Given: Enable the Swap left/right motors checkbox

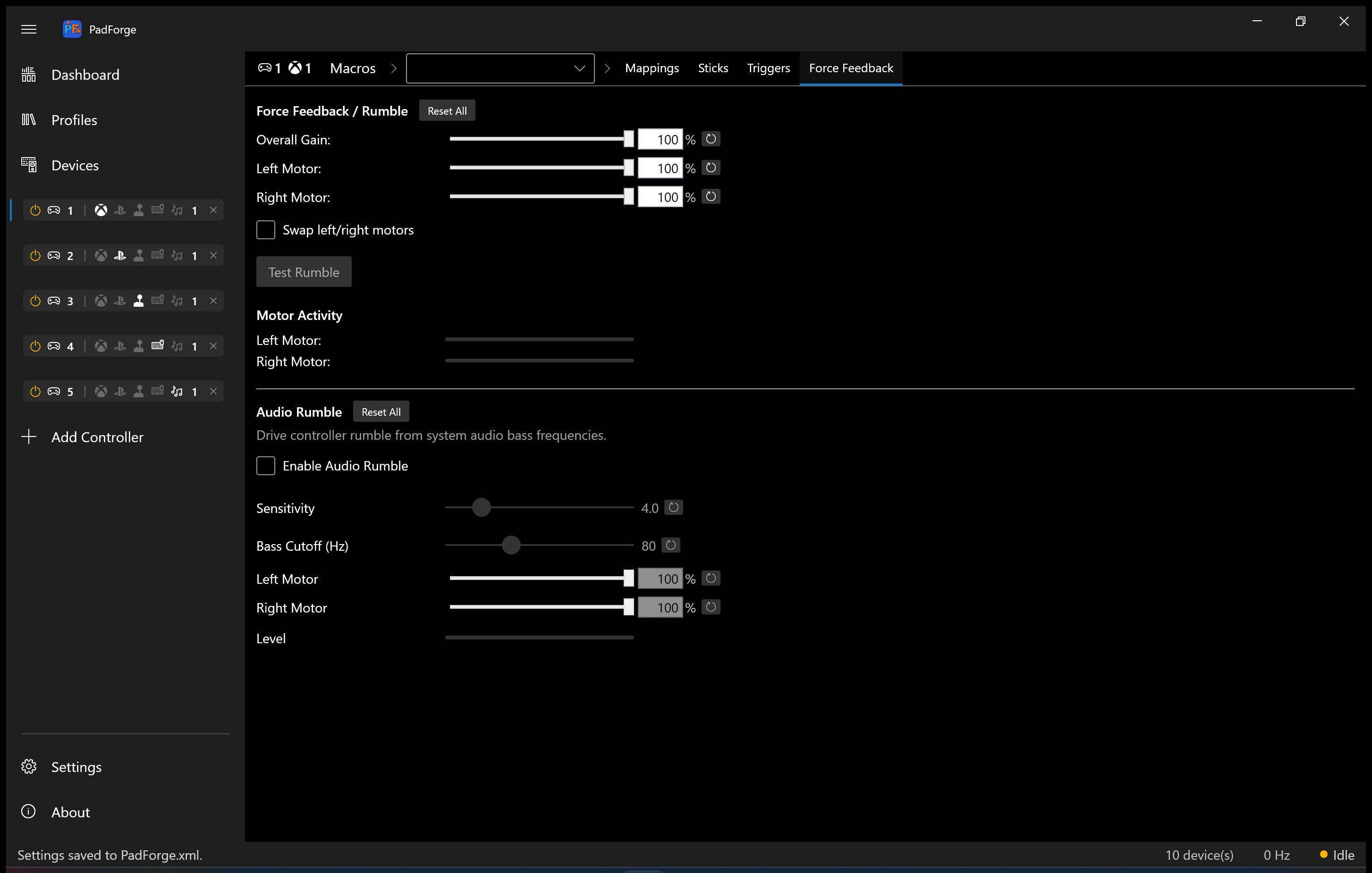Looking at the screenshot, I should click(x=265, y=230).
